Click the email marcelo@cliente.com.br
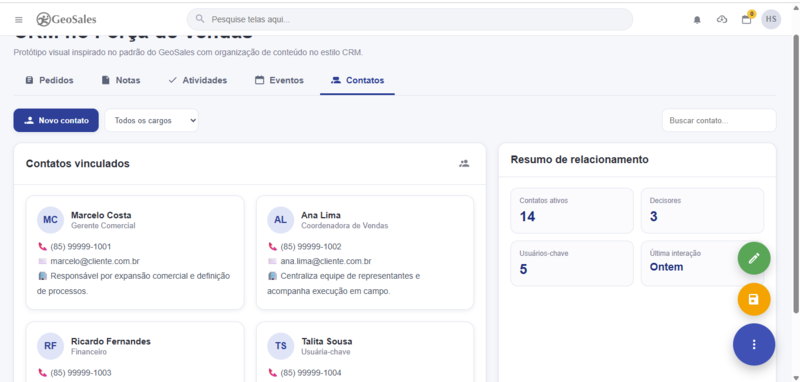800x382 pixels. [95, 262]
